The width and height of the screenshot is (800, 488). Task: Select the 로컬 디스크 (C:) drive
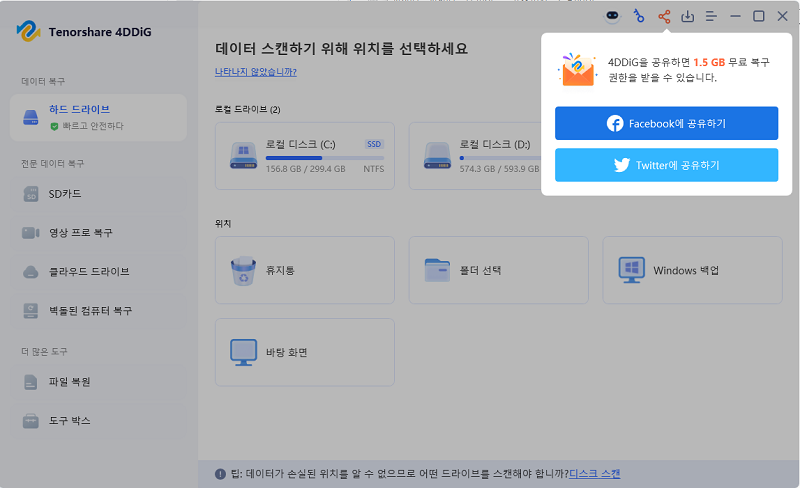[x=305, y=156]
